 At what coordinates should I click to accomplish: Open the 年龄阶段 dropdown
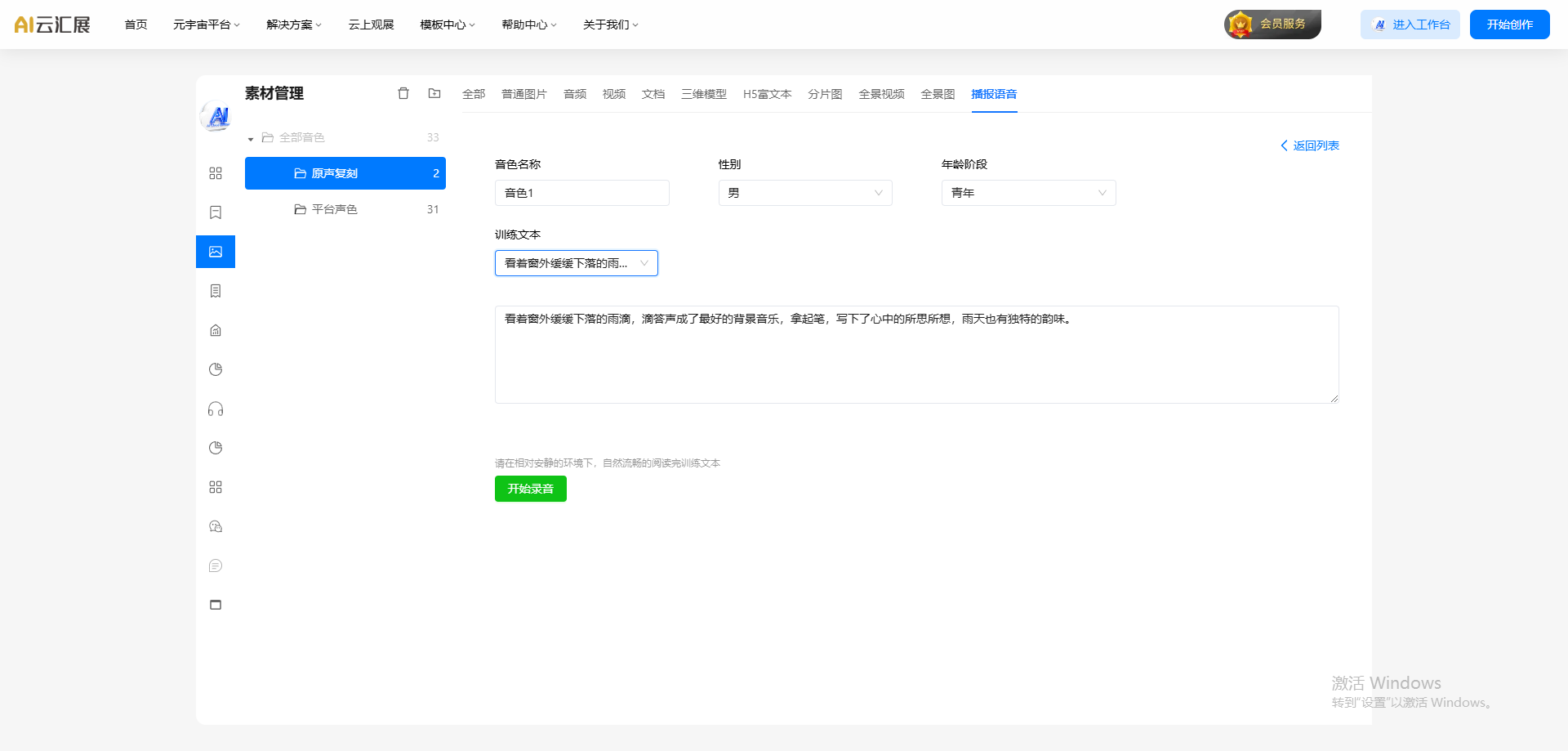click(x=1028, y=193)
